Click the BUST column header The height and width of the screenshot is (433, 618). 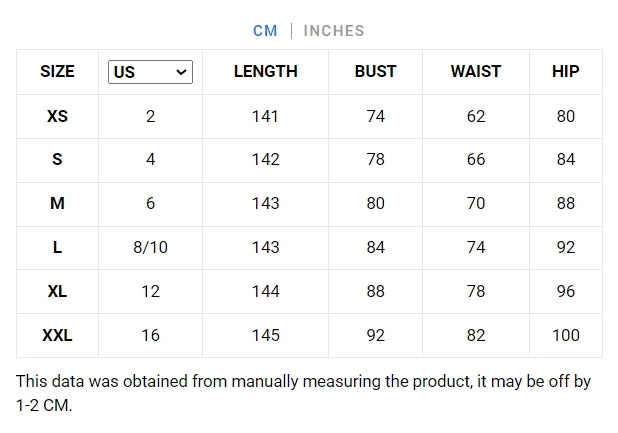(x=375, y=72)
